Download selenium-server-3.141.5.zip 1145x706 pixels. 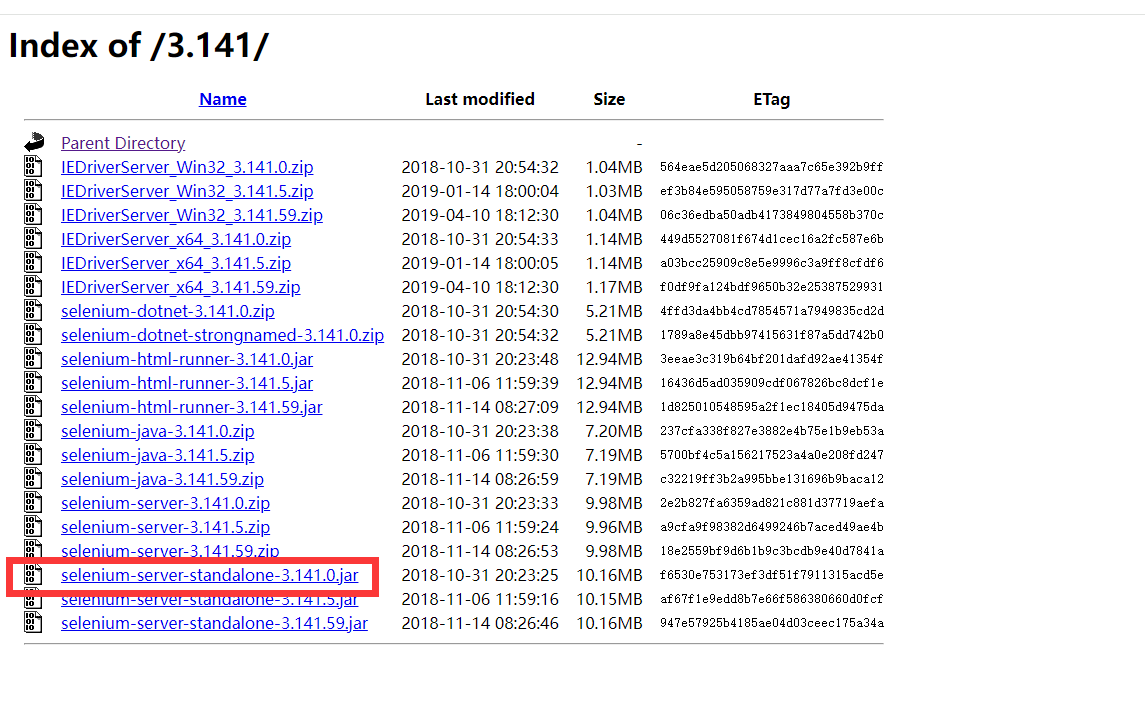166,528
